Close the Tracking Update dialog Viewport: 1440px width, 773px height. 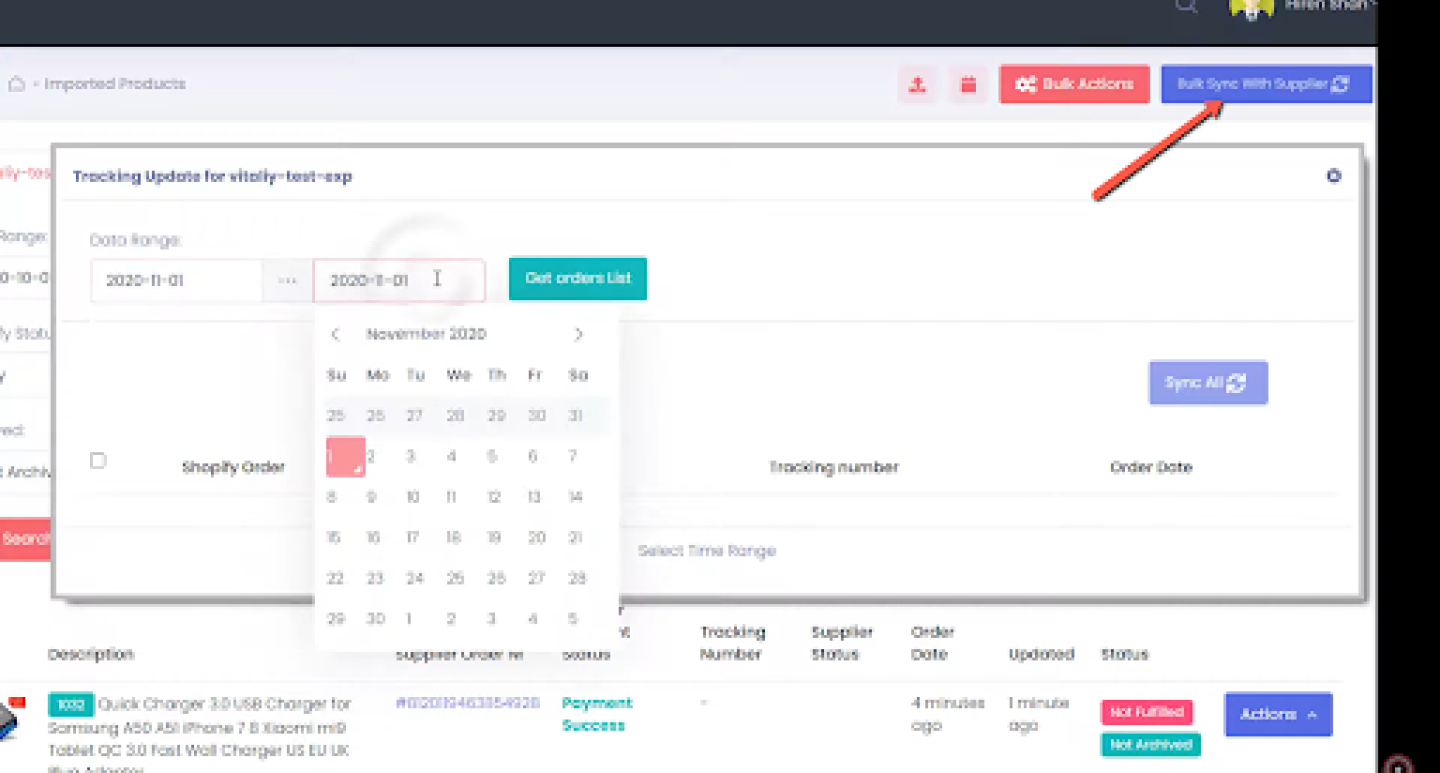click(1333, 176)
